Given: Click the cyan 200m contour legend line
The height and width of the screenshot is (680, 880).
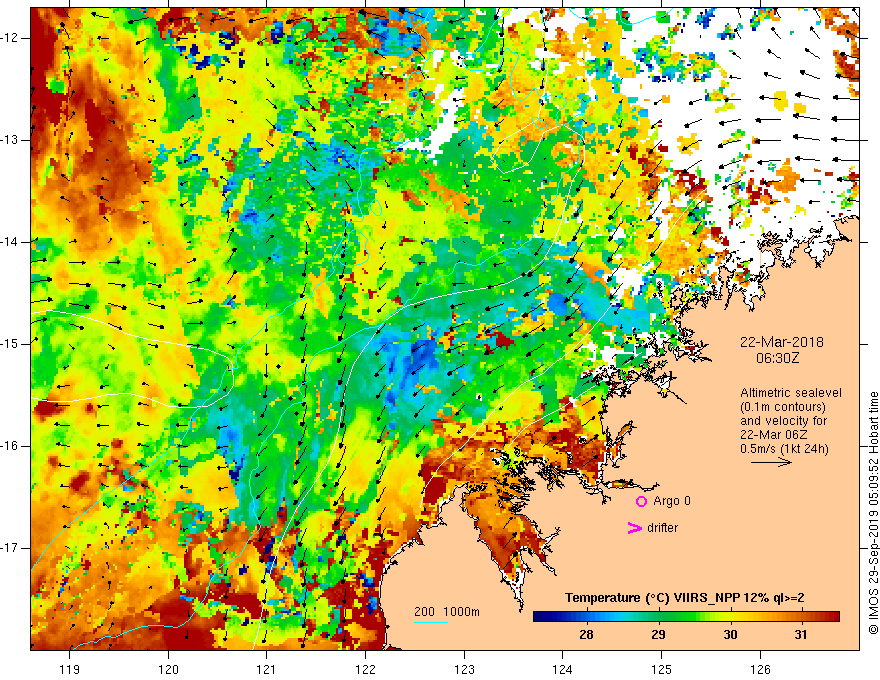Looking at the screenshot, I should coord(431,622).
